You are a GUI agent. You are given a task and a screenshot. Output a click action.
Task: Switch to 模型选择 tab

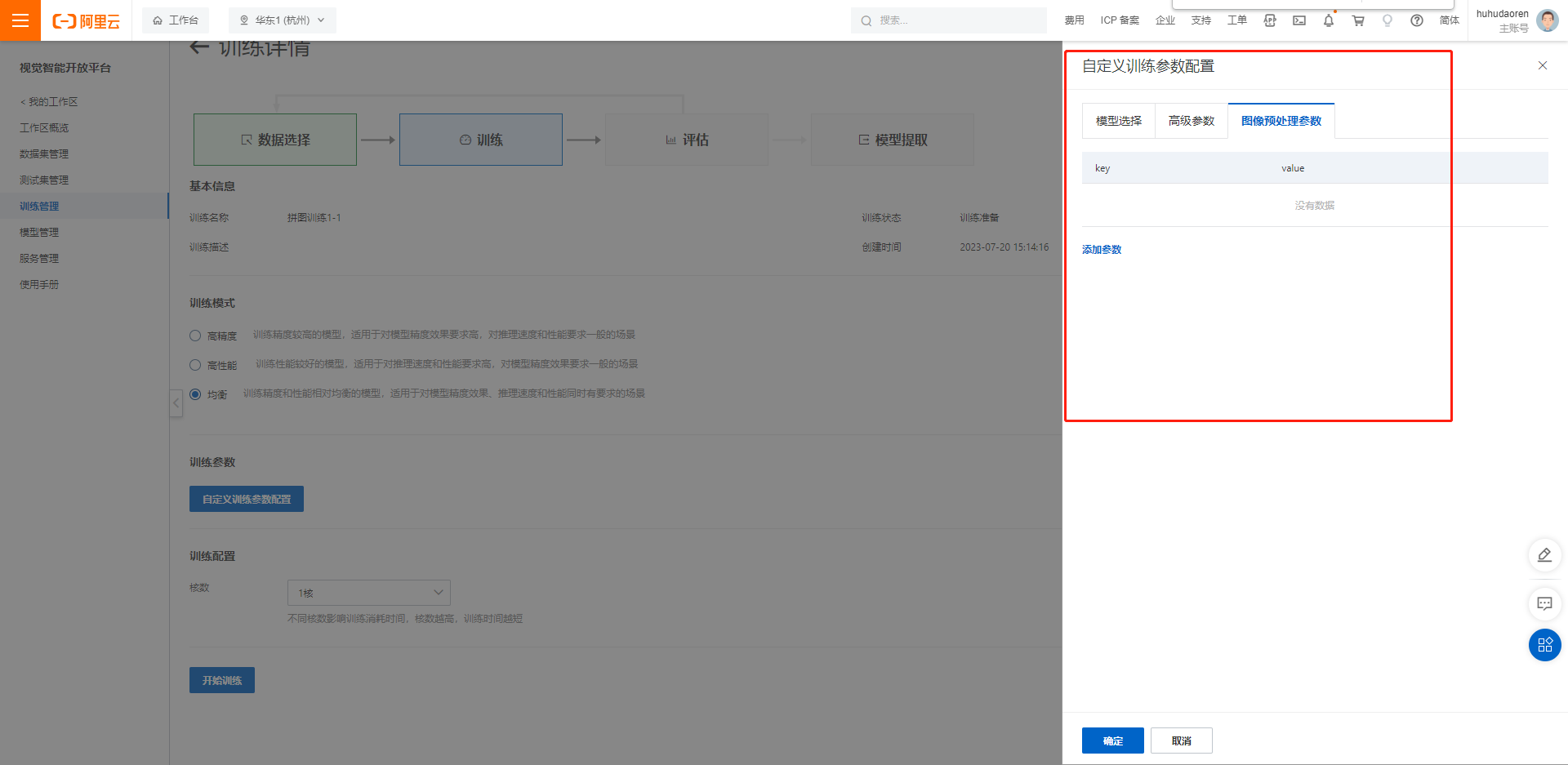tap(1118, 121)
